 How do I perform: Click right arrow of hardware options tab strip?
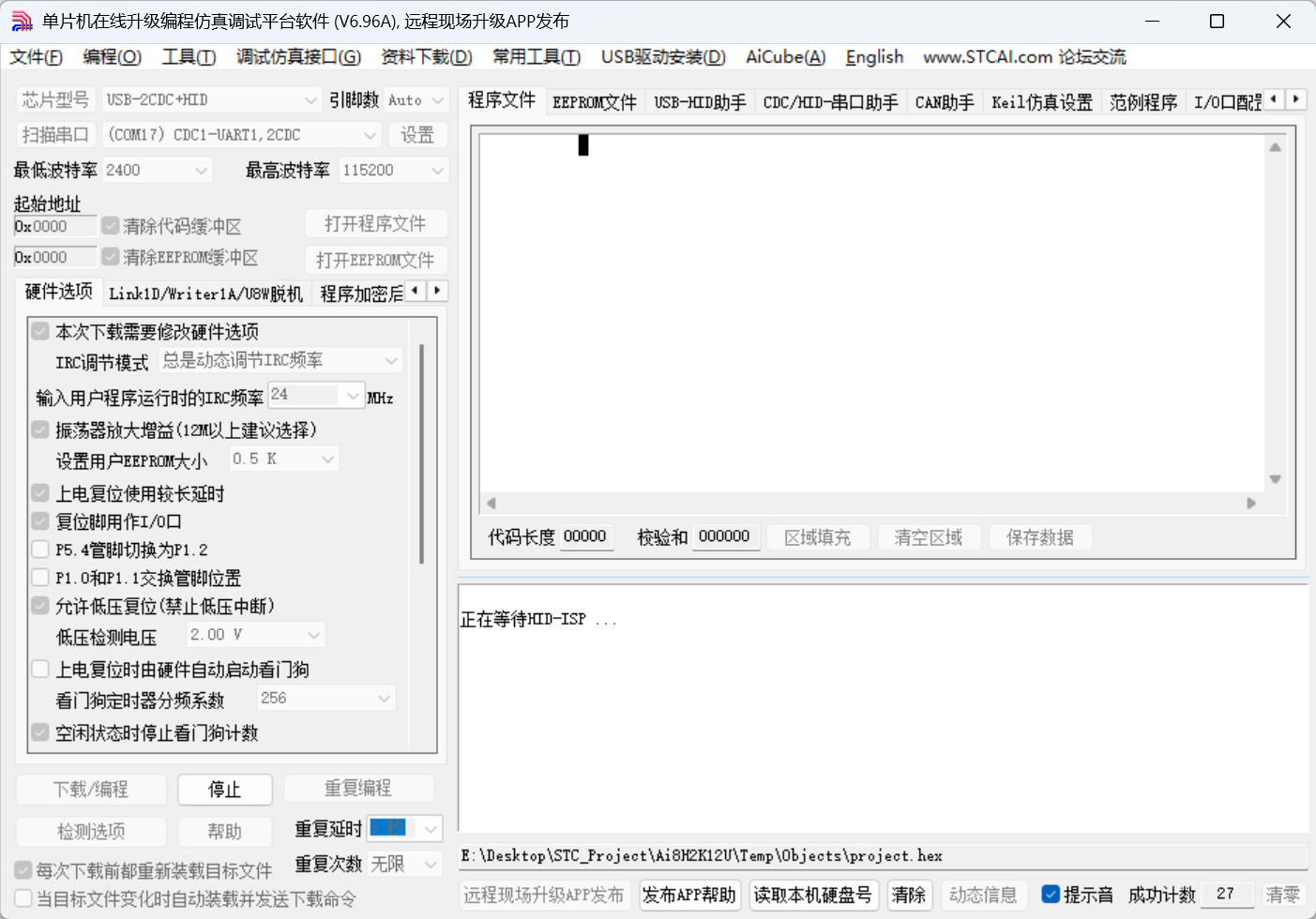pyautogui.click(x=437, y=291)
